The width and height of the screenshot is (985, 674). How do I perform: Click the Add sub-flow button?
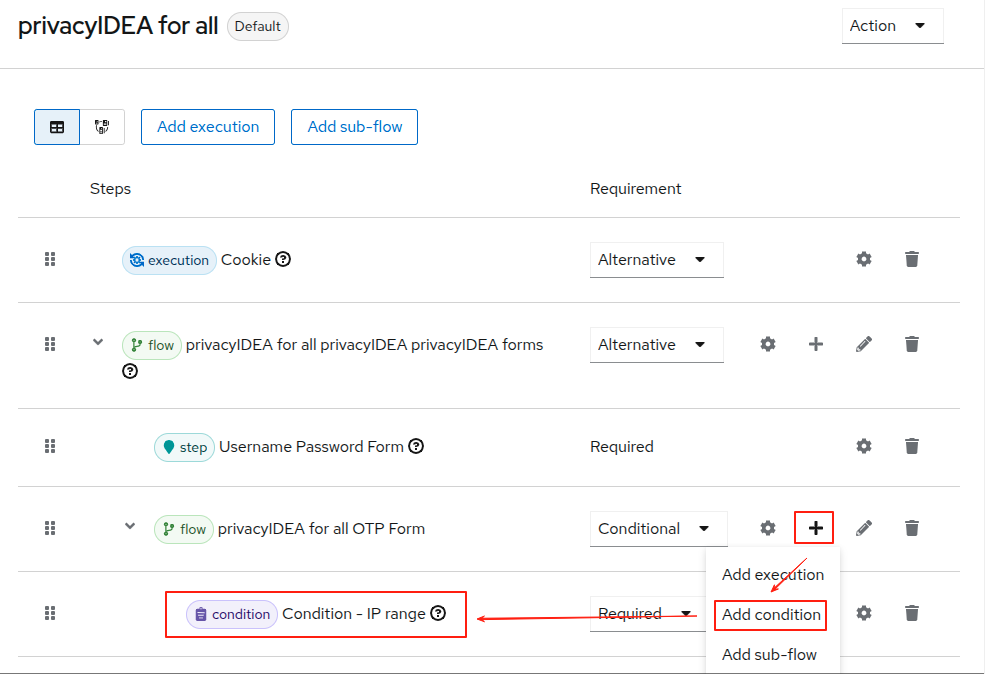click(354, 127)
